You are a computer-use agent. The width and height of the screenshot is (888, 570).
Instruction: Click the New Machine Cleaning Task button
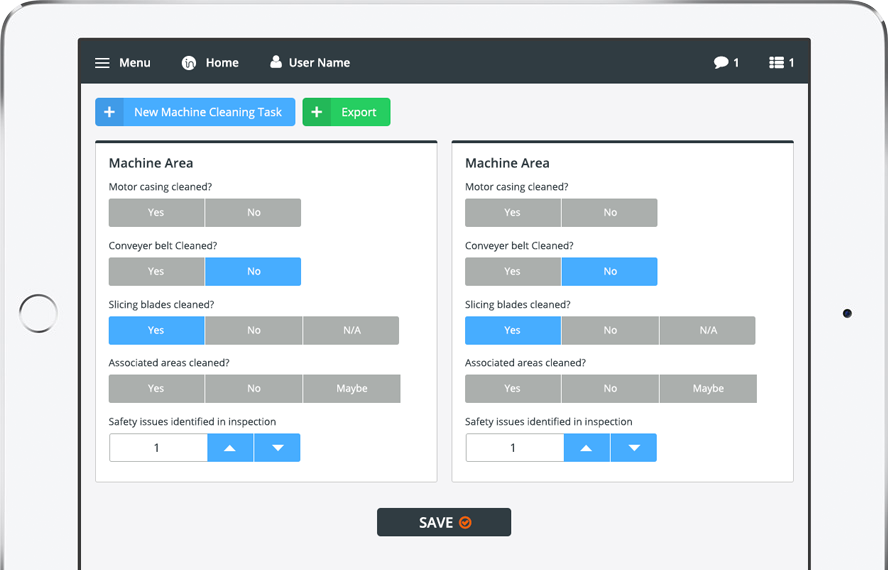click(x=207, y=112)
